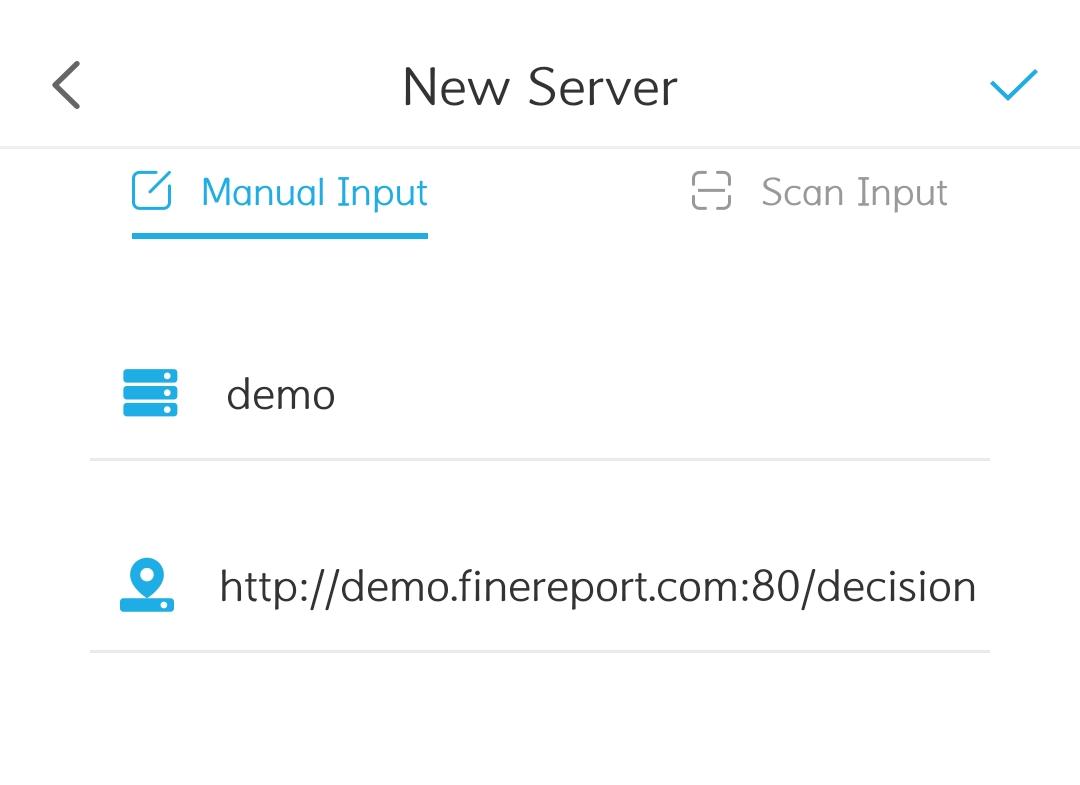This screenshot has height=785, width=1080.
Task: Go back to the server list
Action: 66,86
